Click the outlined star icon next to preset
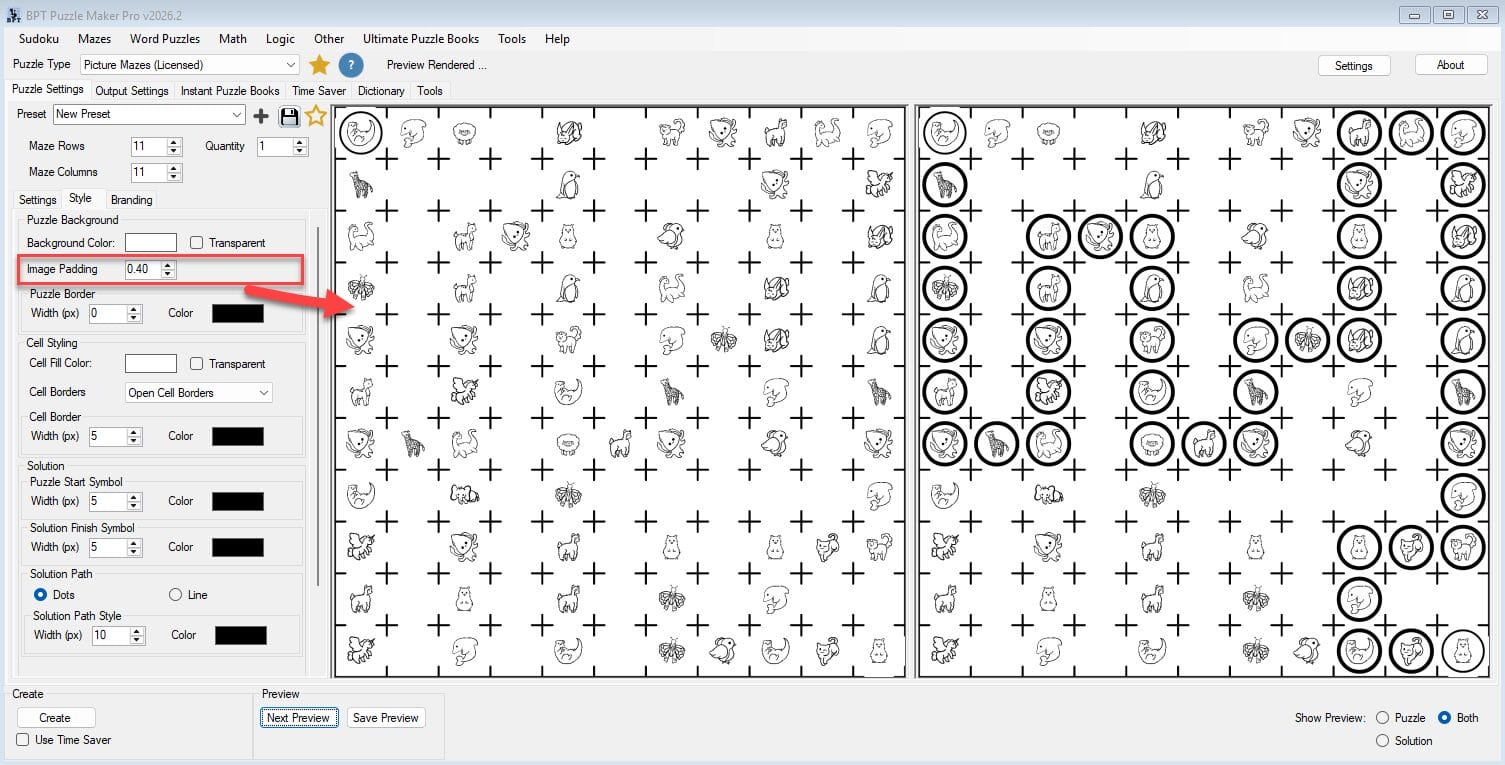Screen dimensions: 1505x765 point(316,116)
